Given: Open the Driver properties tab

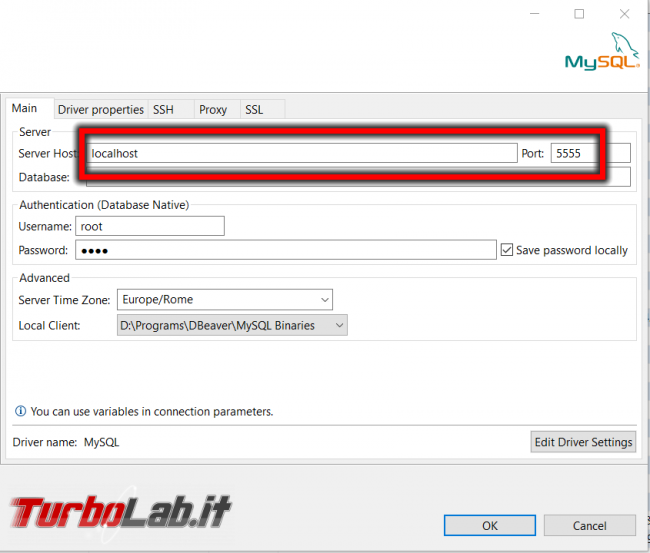Looking at the screenshot, I should pos(101,110).
